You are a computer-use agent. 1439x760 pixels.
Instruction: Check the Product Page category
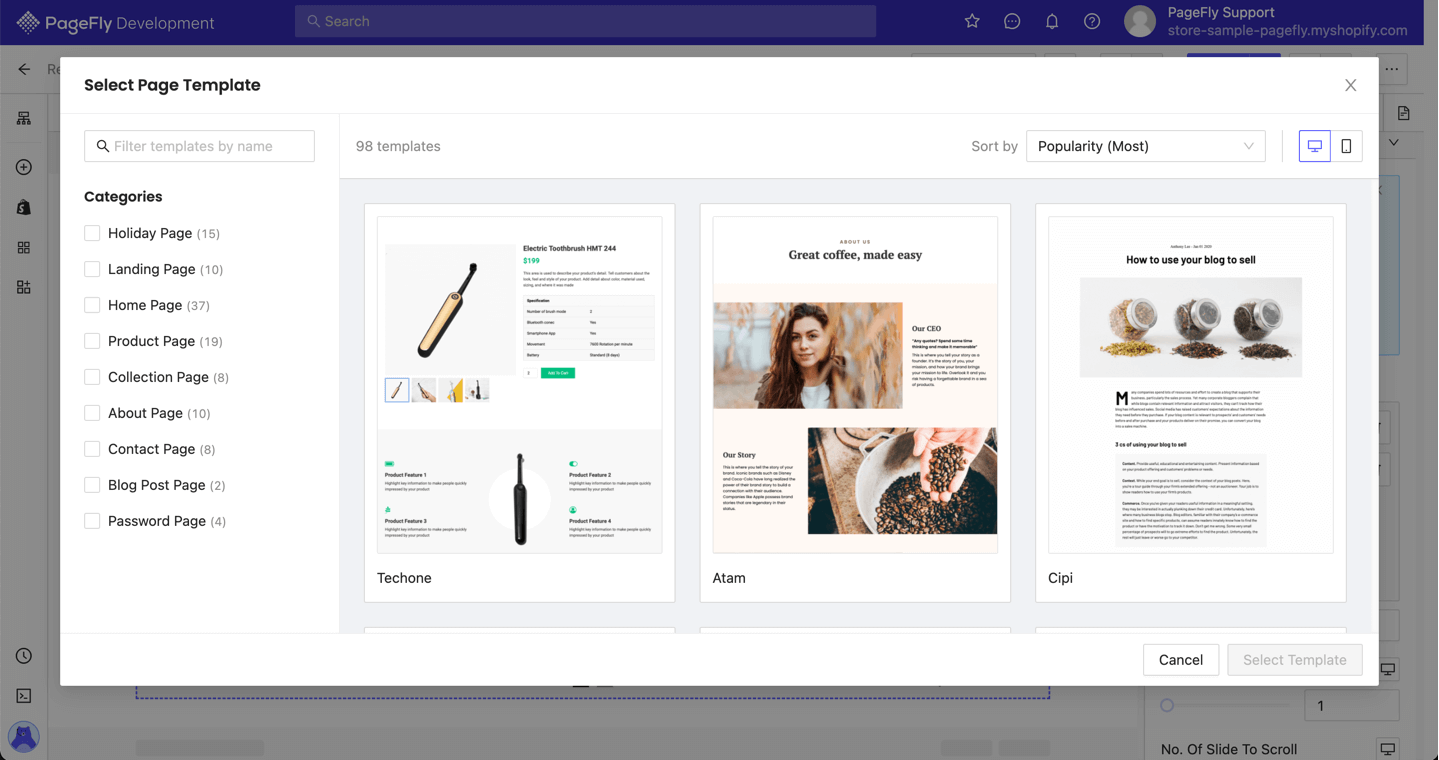coord(92,341)
